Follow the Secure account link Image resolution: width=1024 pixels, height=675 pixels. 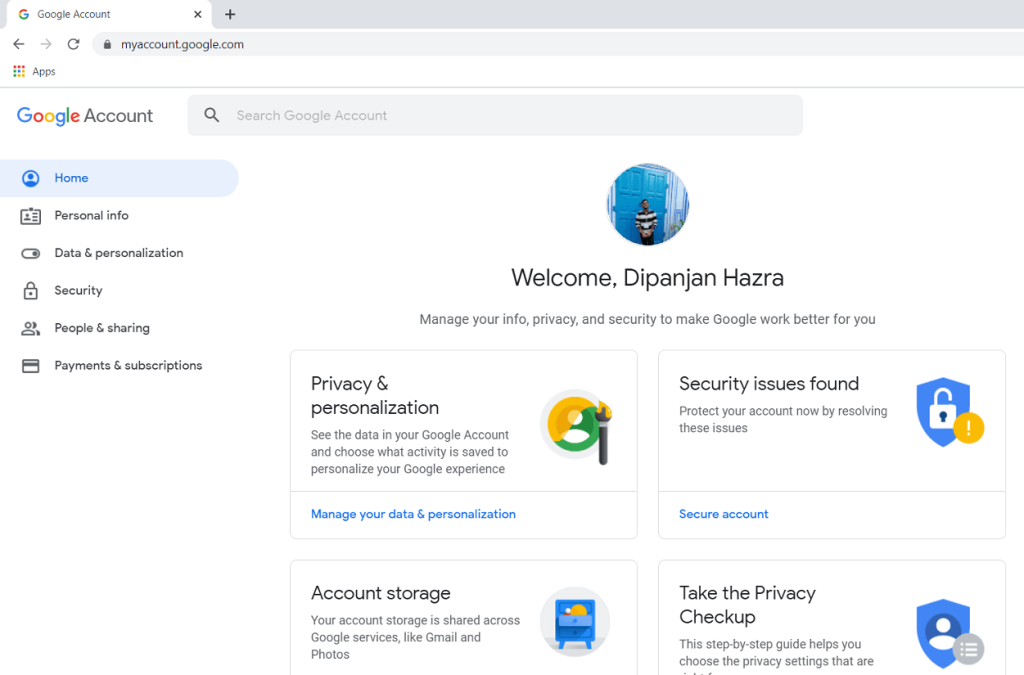[x=723, y=514]
